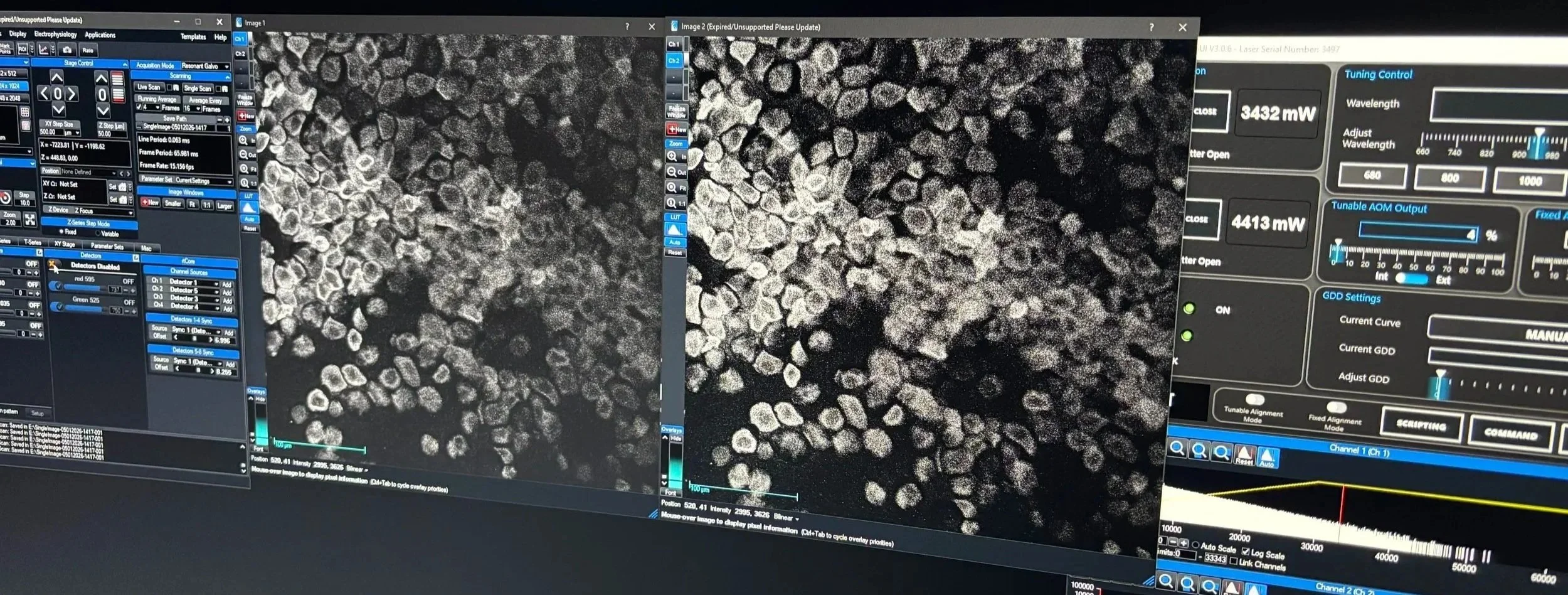Click the Larger image window button
1568x595 pixels.
click(x=225, y=206)
